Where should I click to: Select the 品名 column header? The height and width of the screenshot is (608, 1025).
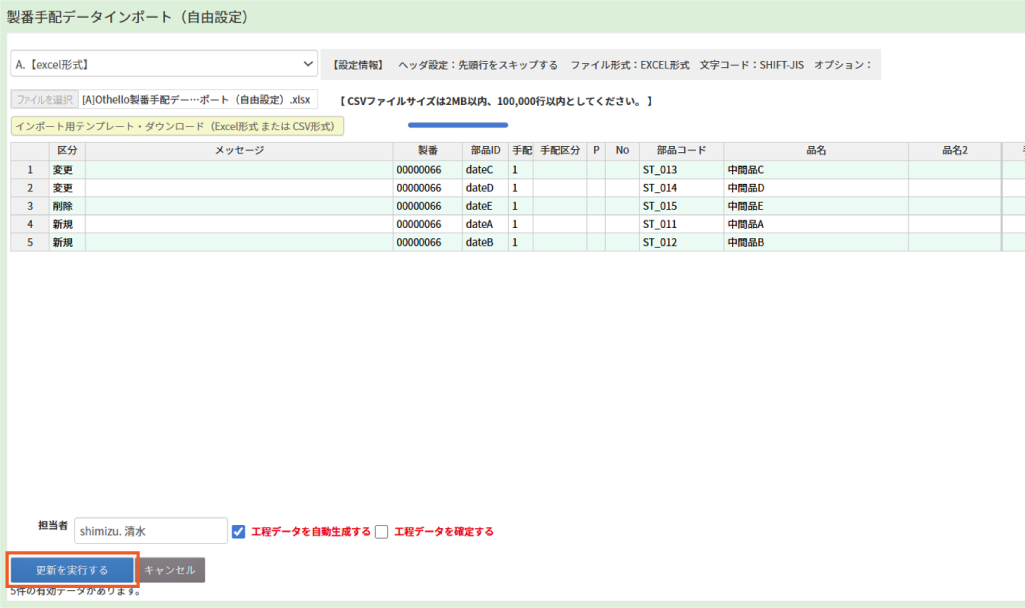coord(815,151)
